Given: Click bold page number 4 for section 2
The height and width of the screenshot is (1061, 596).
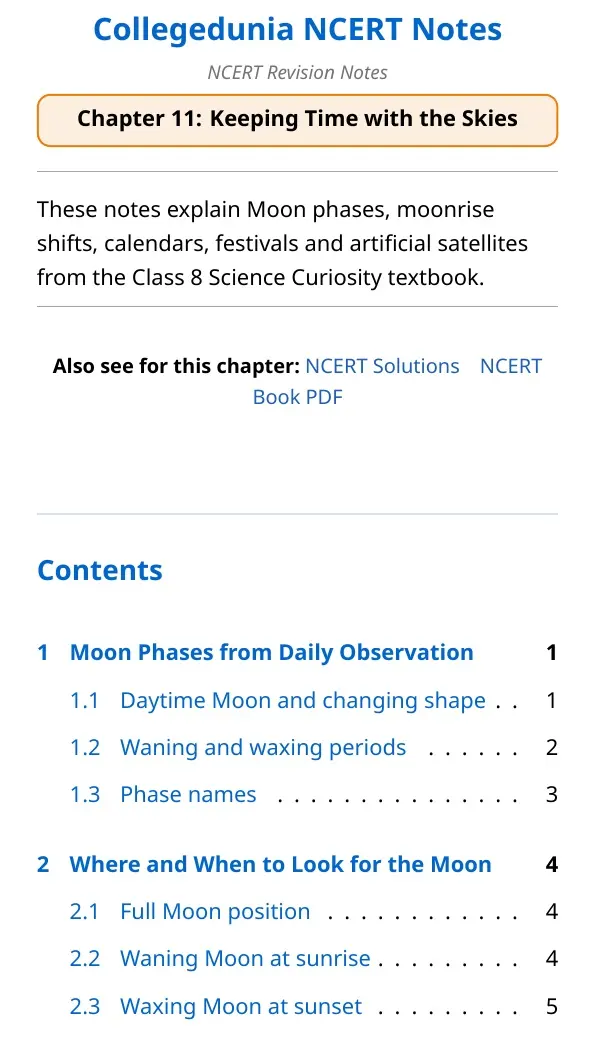Looking at the screenshot, I should (551, 864).
